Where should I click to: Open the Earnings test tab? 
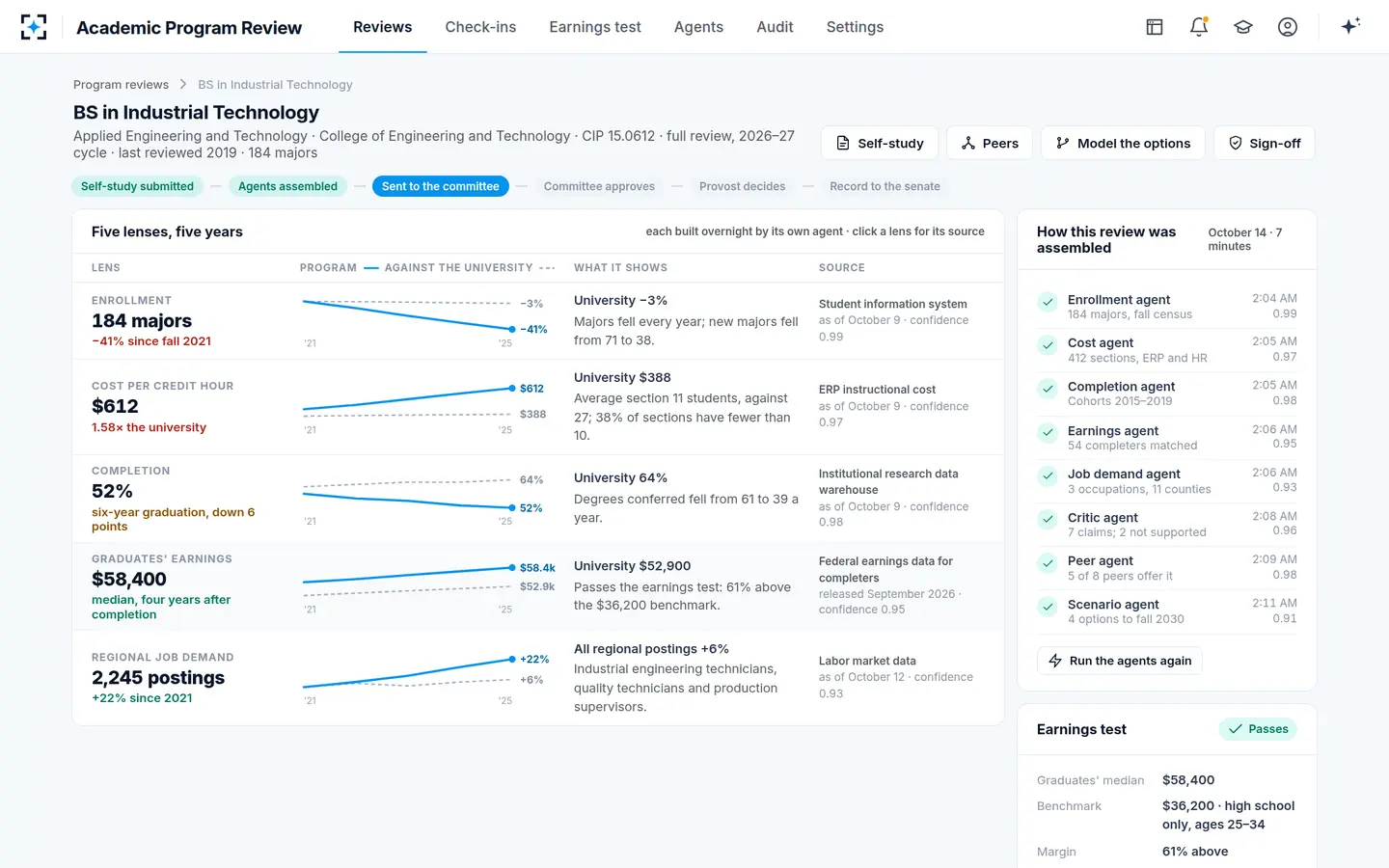[x=595, y=27]
